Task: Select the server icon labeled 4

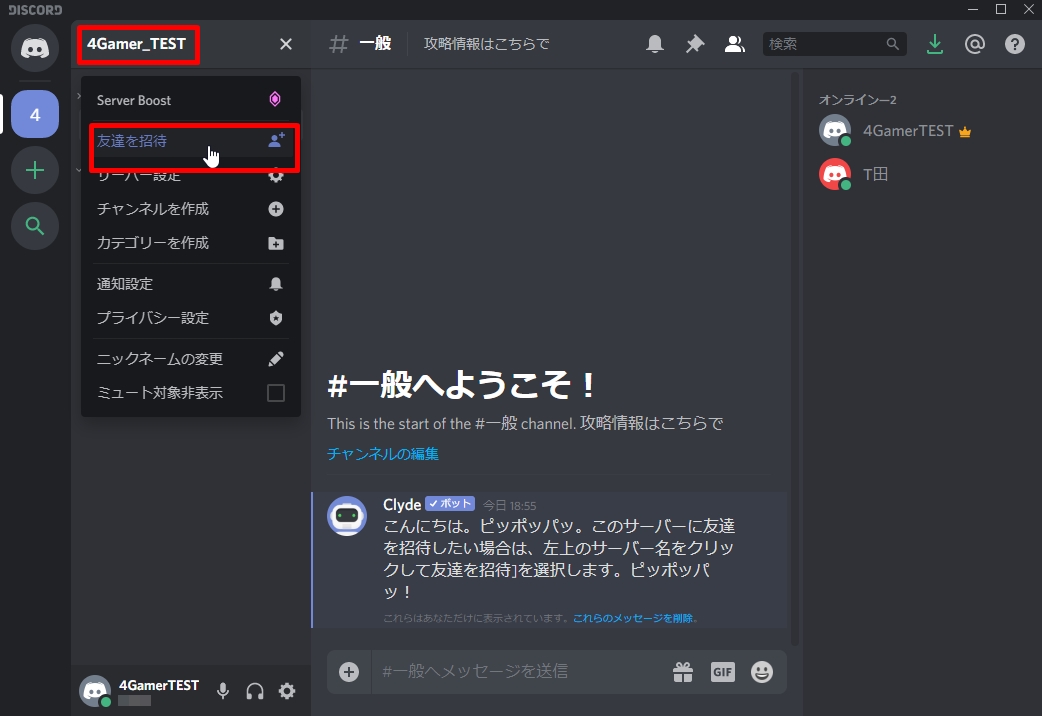Action: pyautogui.click(x=35, y=114)
